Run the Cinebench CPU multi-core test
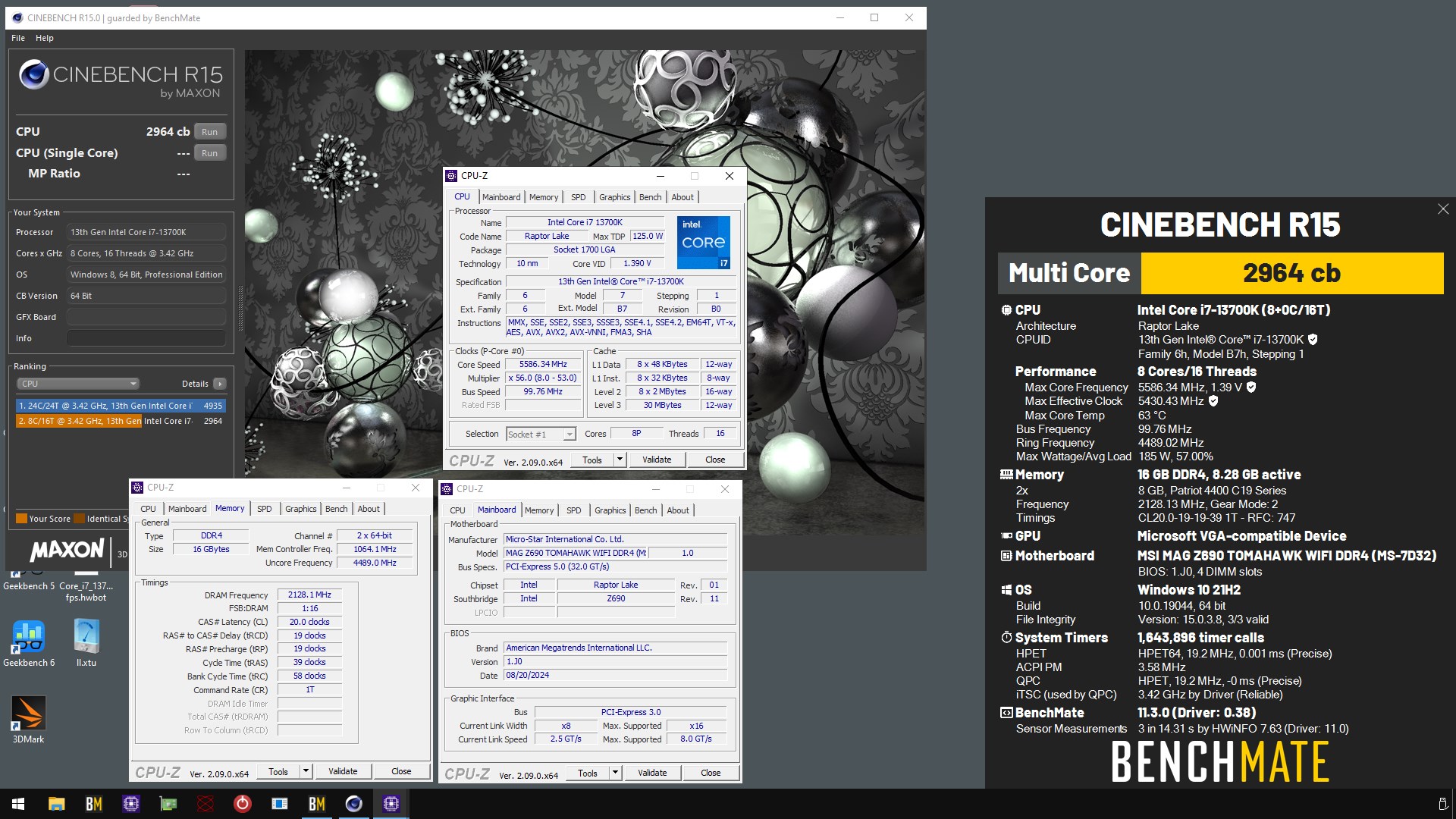 click(x=210, y=132)
